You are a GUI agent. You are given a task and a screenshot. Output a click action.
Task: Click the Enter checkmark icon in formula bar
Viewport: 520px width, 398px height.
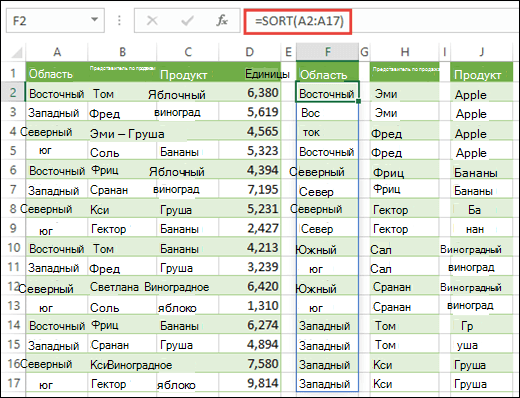point(187,21)
